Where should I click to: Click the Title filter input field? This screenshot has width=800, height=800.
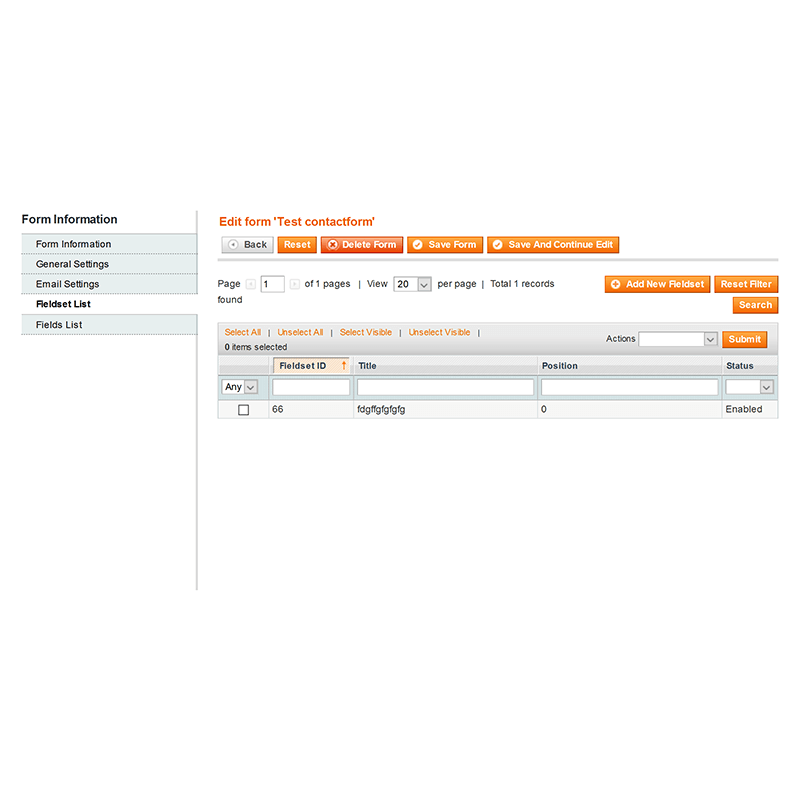[445, 387]
